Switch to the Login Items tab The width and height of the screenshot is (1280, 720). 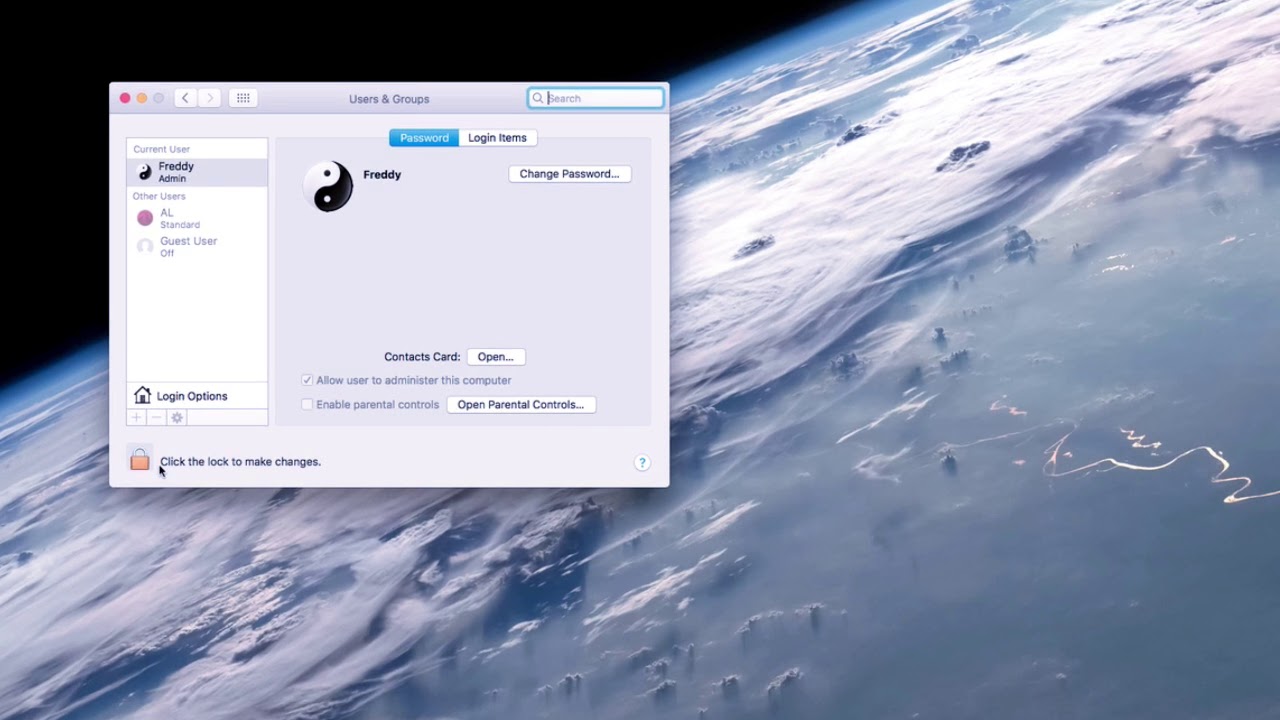(497, 138)
